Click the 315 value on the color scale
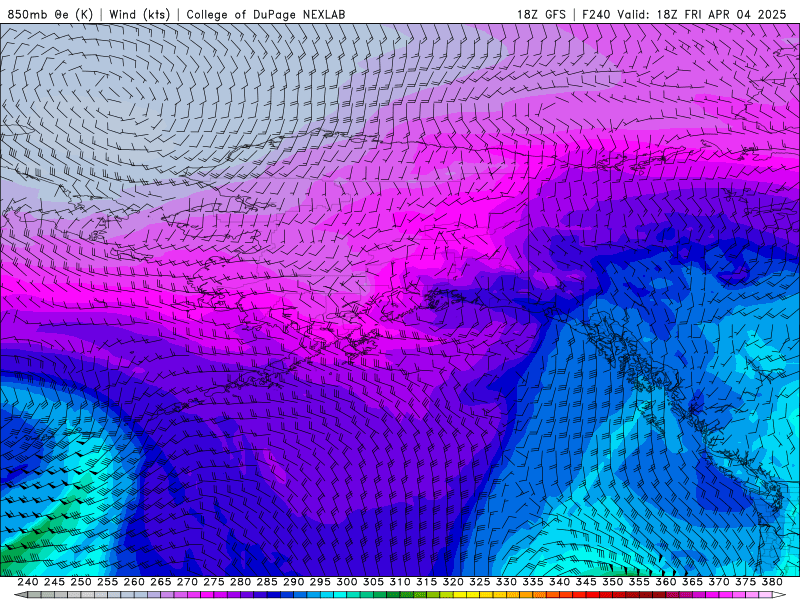The width and height of the screenshot is (800, 600). (427, 582)
